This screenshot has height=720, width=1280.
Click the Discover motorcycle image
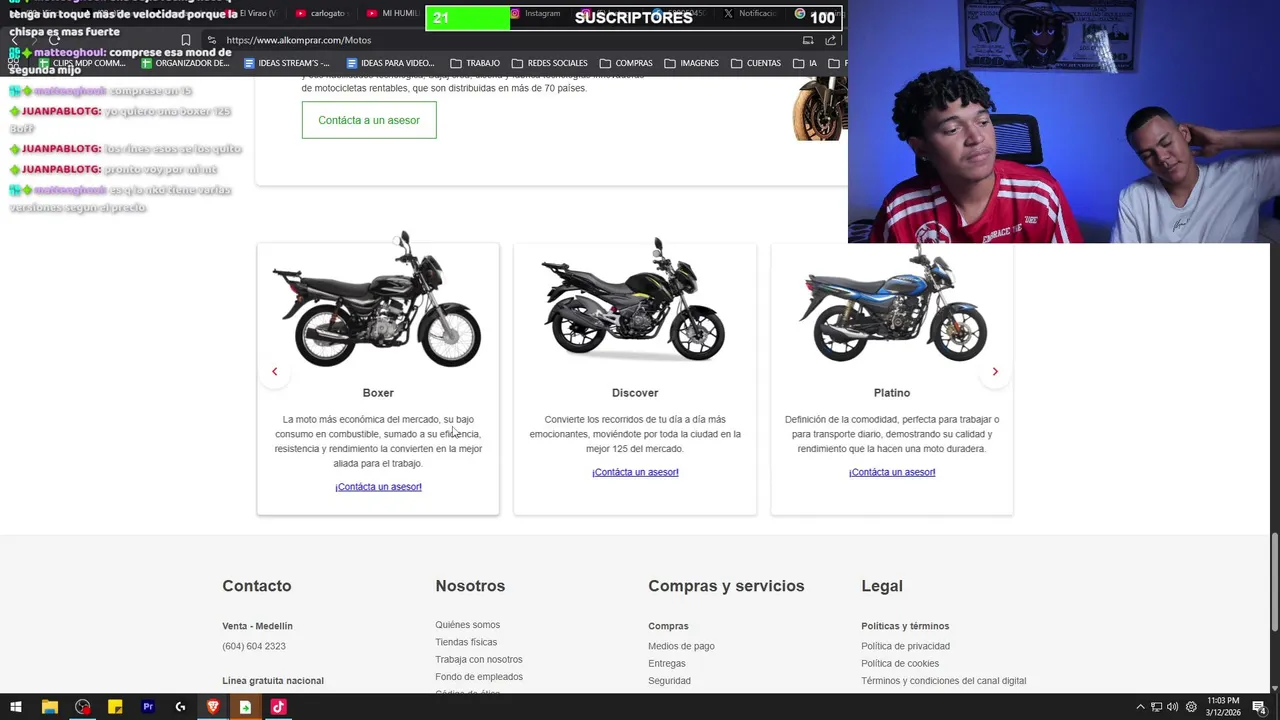click(634, 300)
